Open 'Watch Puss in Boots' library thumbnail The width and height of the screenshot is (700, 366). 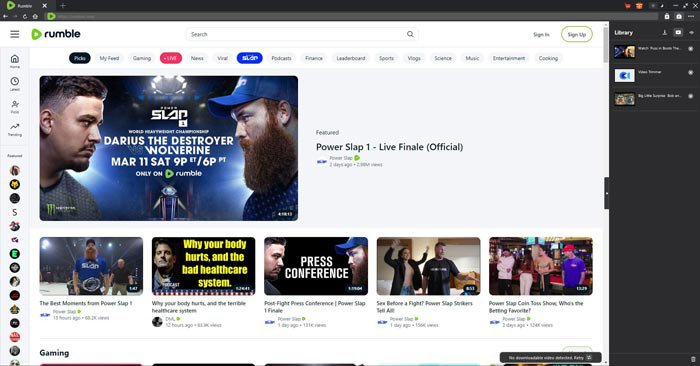pos(625,52)
